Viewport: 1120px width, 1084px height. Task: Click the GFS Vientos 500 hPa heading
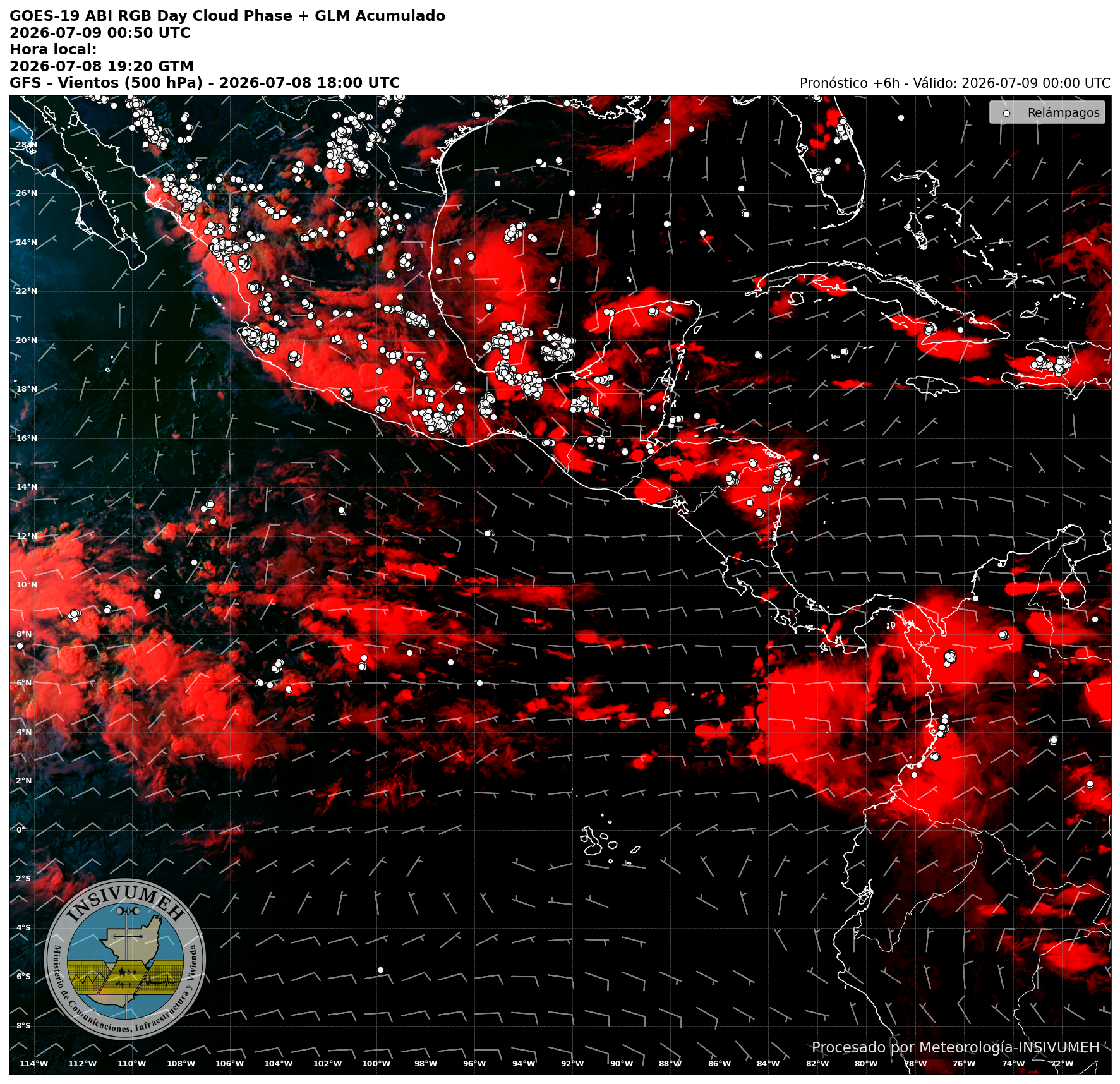205,83
